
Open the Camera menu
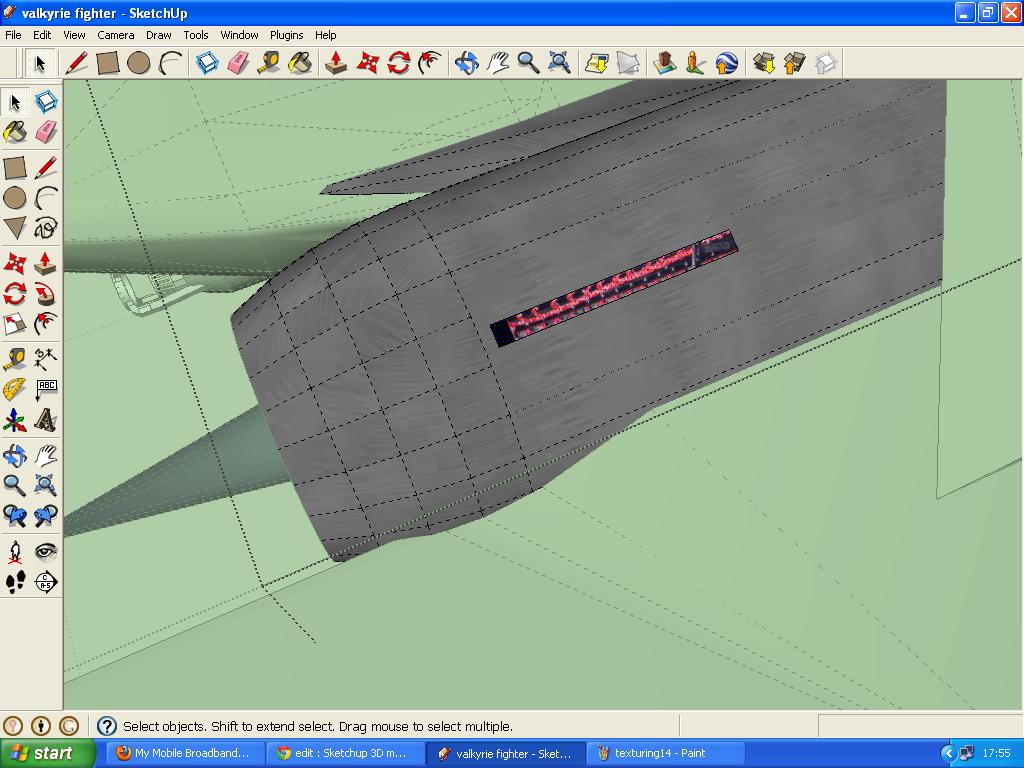pos(116,34)
